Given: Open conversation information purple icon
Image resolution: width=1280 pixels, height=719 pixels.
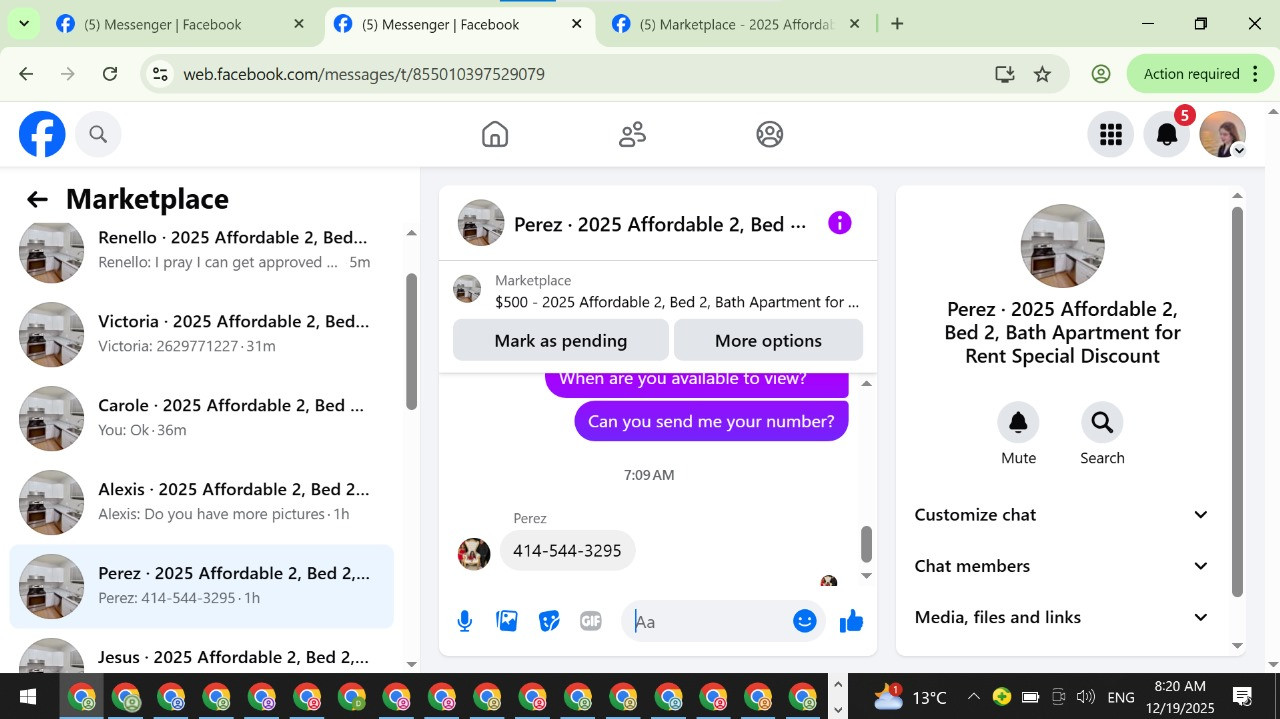Looking at the screenshot, I should tap(840, 223).
